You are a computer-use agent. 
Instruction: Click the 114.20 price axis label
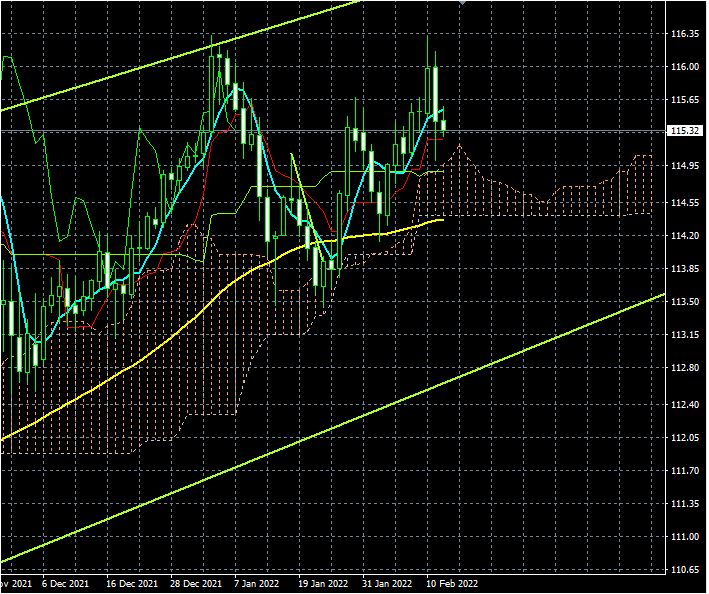685,236
